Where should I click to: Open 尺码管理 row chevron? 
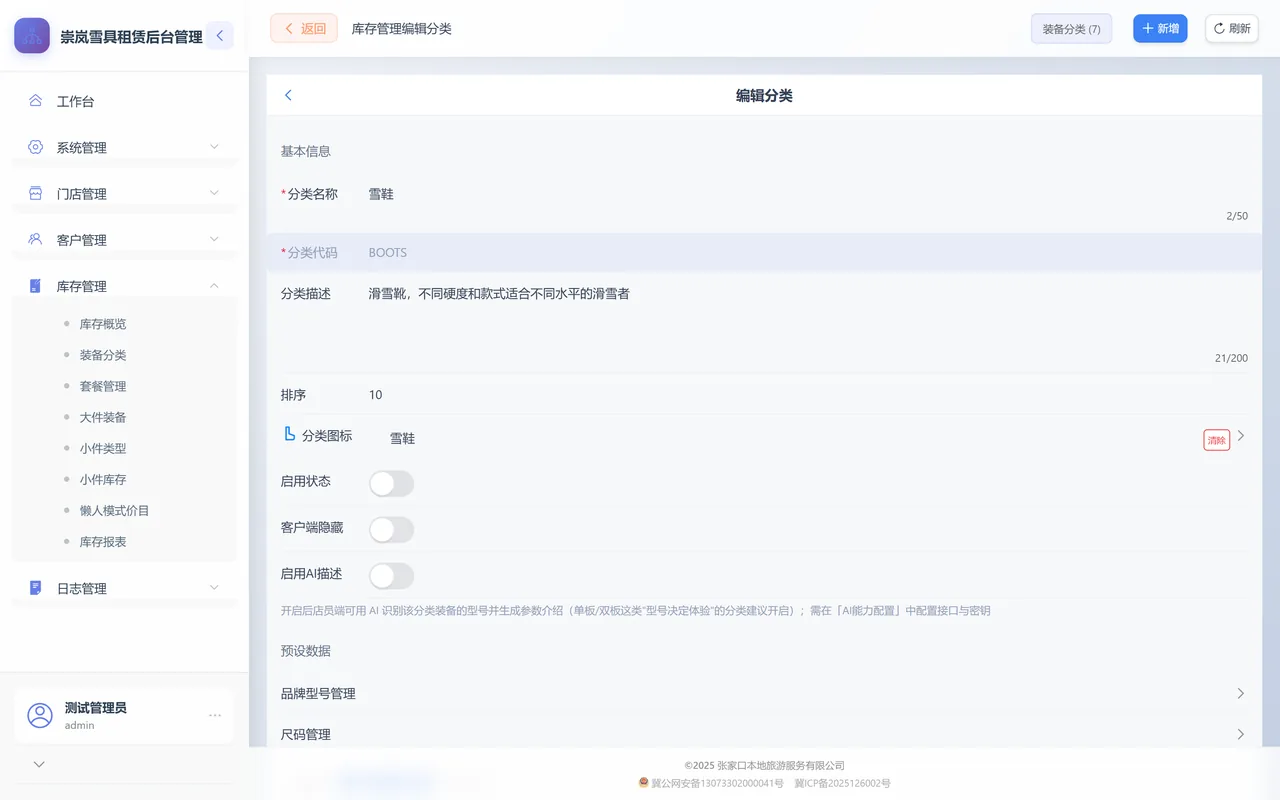tap(1241, 734)
